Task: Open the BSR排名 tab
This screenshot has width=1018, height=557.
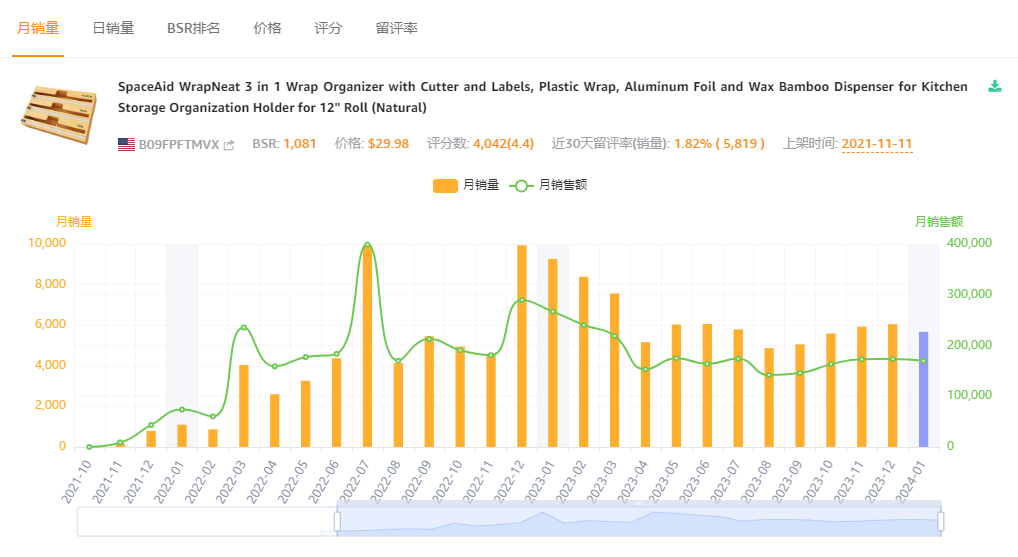Action: 193,28
